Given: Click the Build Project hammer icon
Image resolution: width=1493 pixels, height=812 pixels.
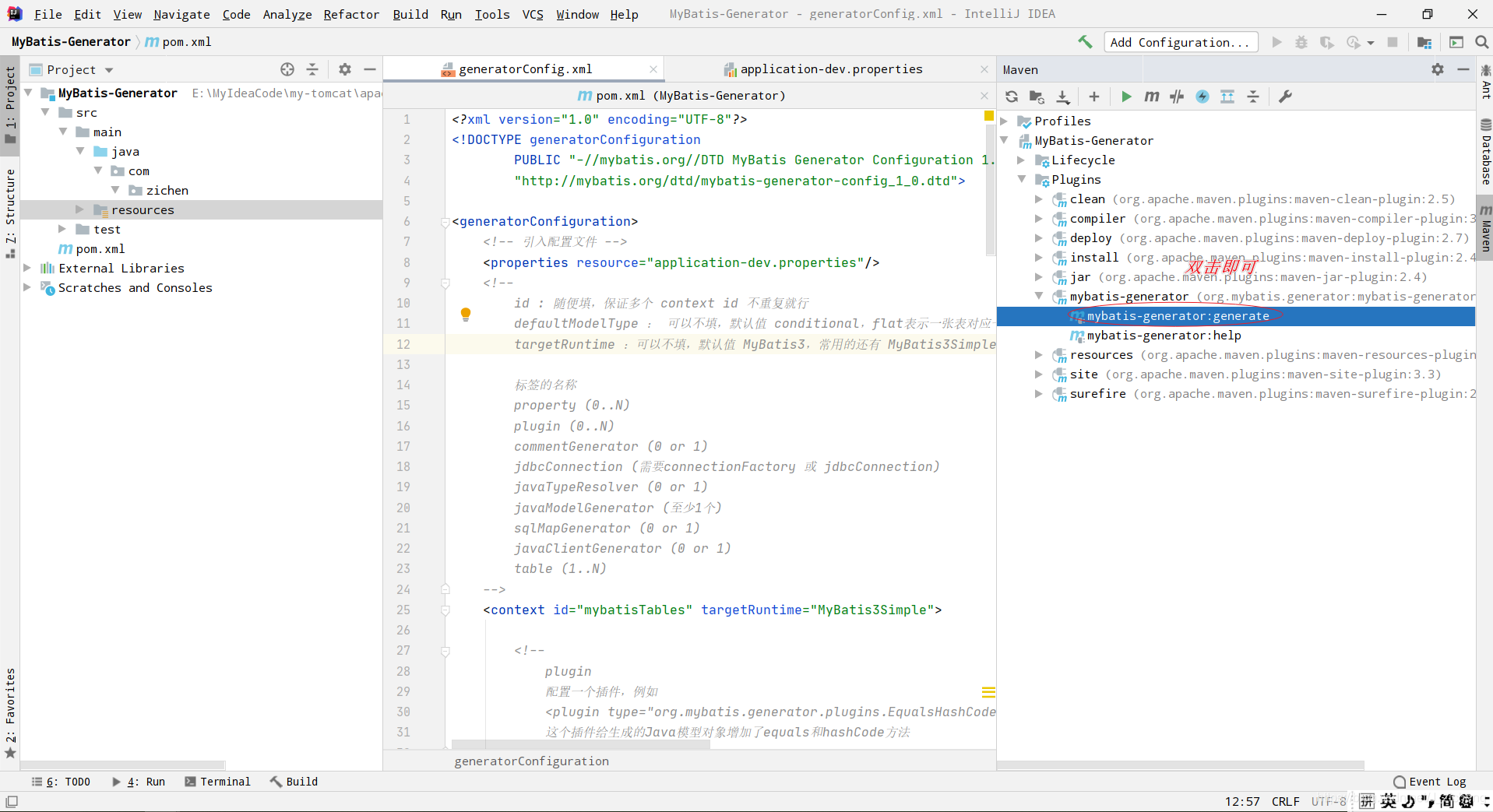Looking at the screenshot, I should (x=1085, y=42).
